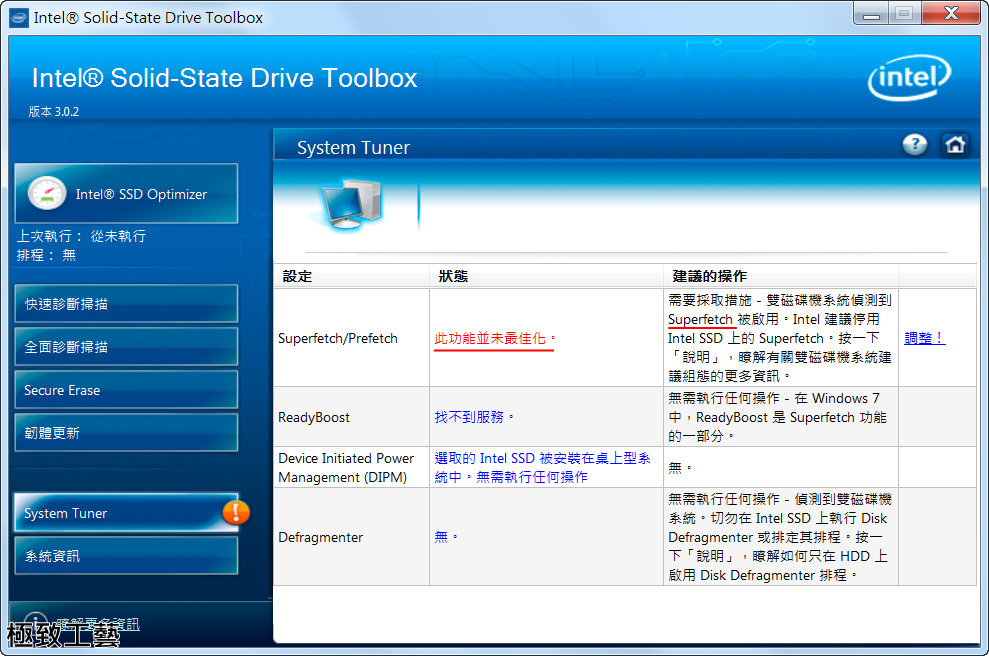The width and height of the screenshot is (989, 656).
Task: Open Secure Erase
Action: pyautogui.click(x=126, y=390)
